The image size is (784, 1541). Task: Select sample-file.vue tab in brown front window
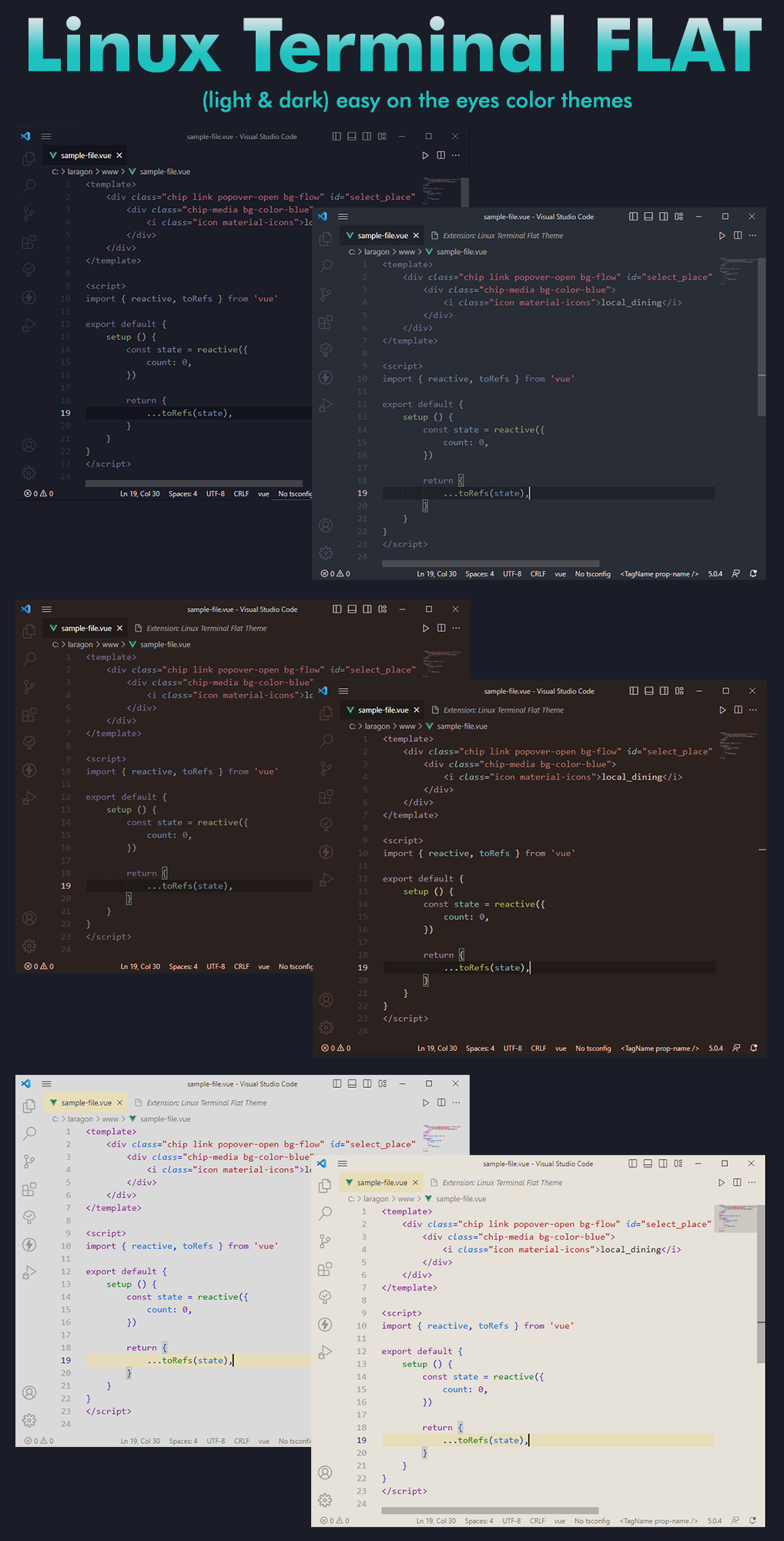[x=383, y=710]
